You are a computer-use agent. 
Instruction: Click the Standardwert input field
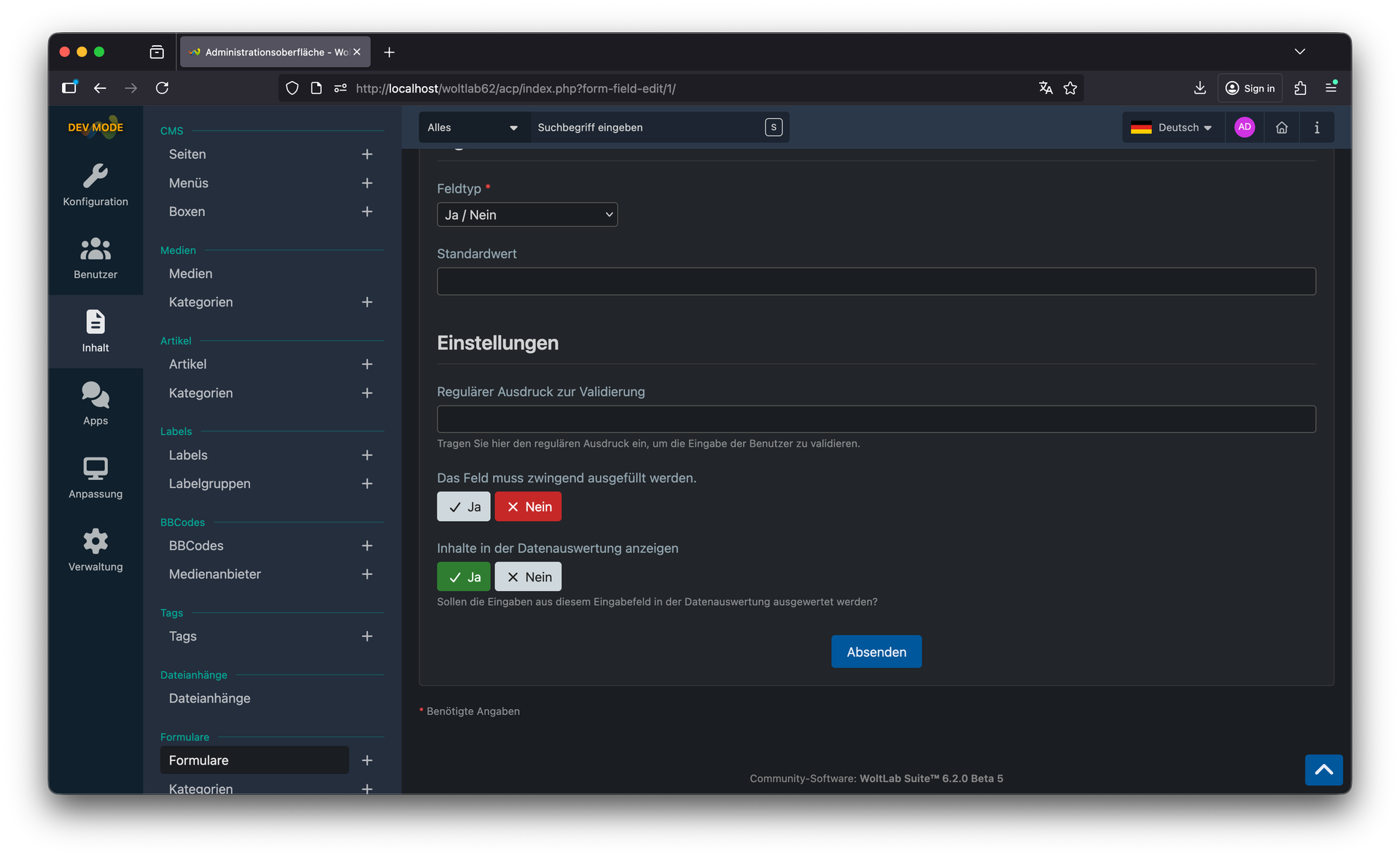(876, 281)
